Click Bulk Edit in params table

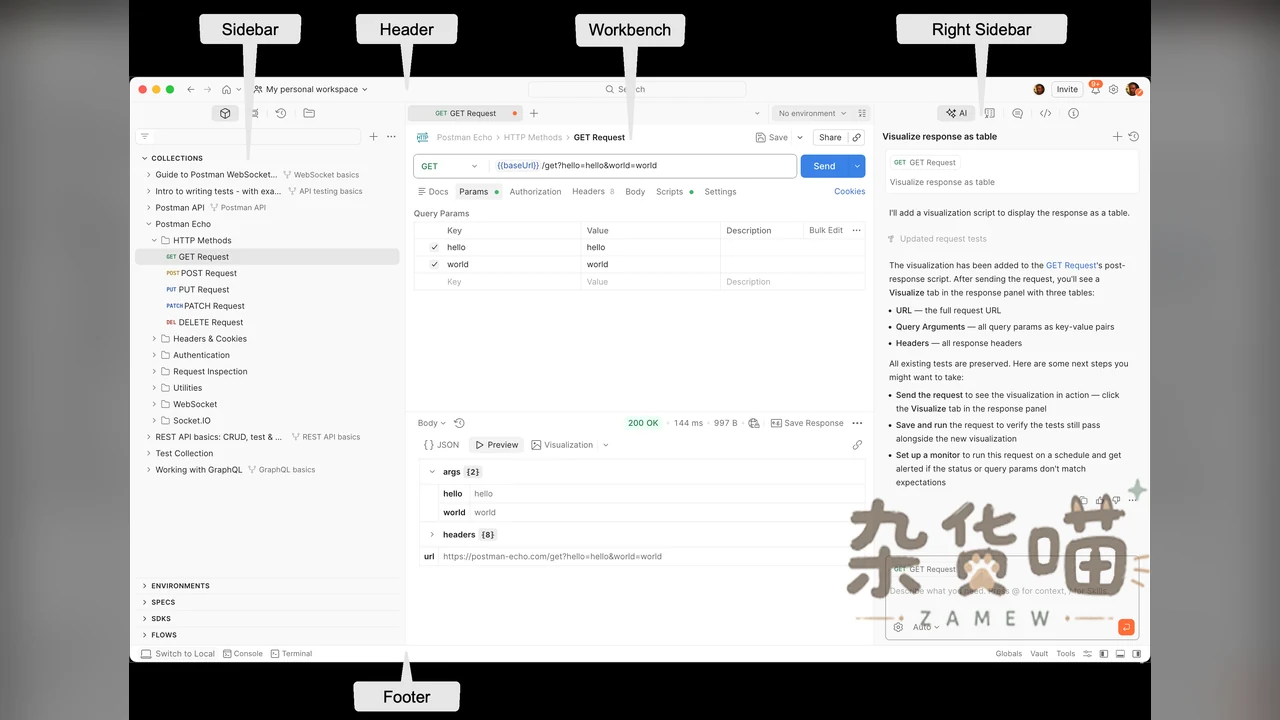826,230
